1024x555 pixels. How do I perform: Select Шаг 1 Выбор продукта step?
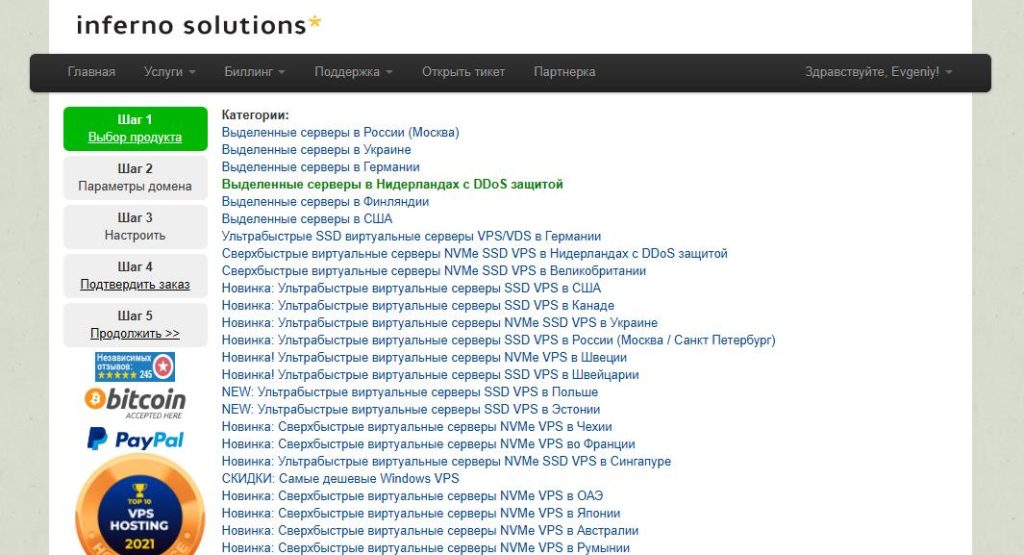(135, 129)
